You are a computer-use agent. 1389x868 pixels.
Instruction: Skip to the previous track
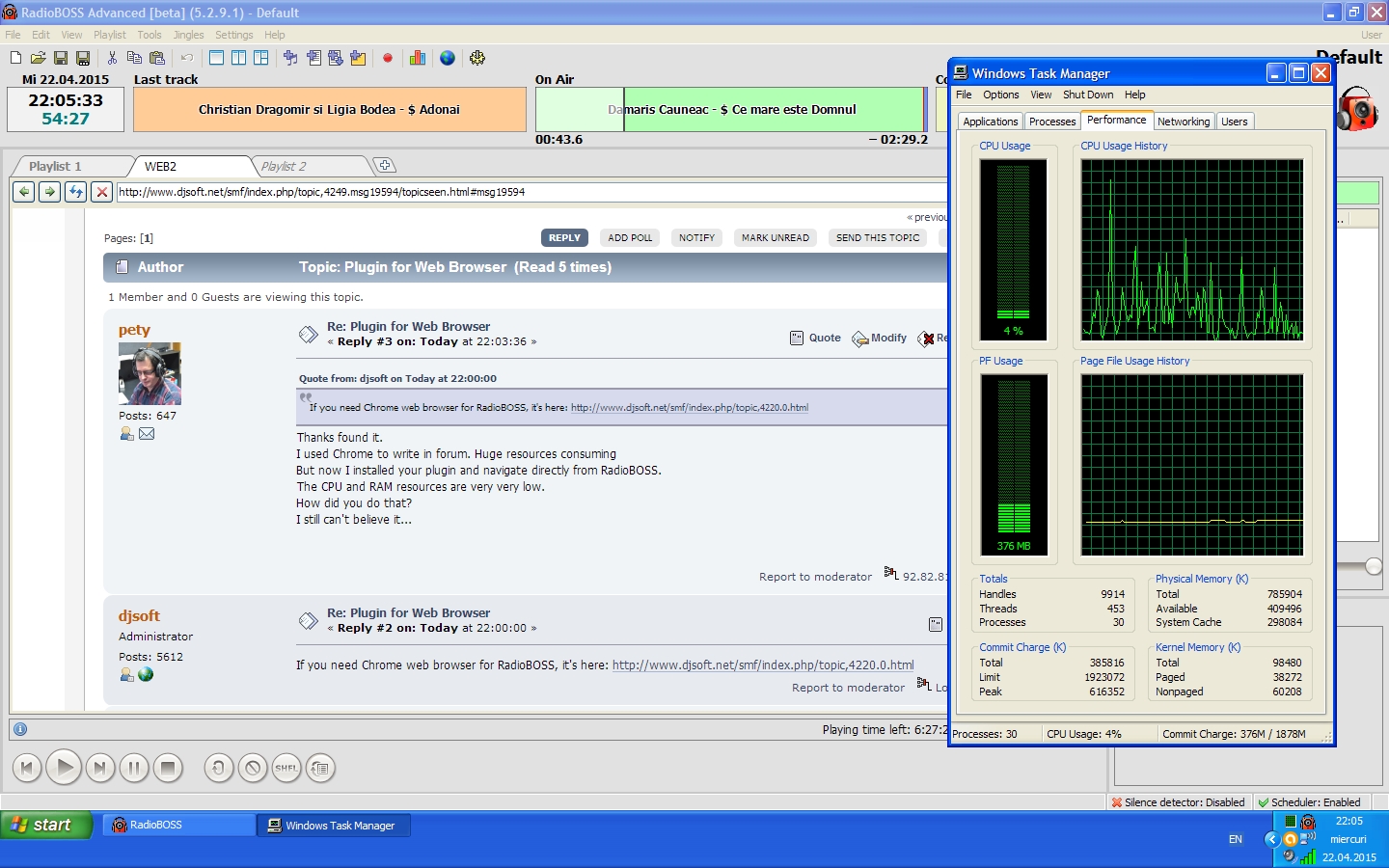coord(27,768)
